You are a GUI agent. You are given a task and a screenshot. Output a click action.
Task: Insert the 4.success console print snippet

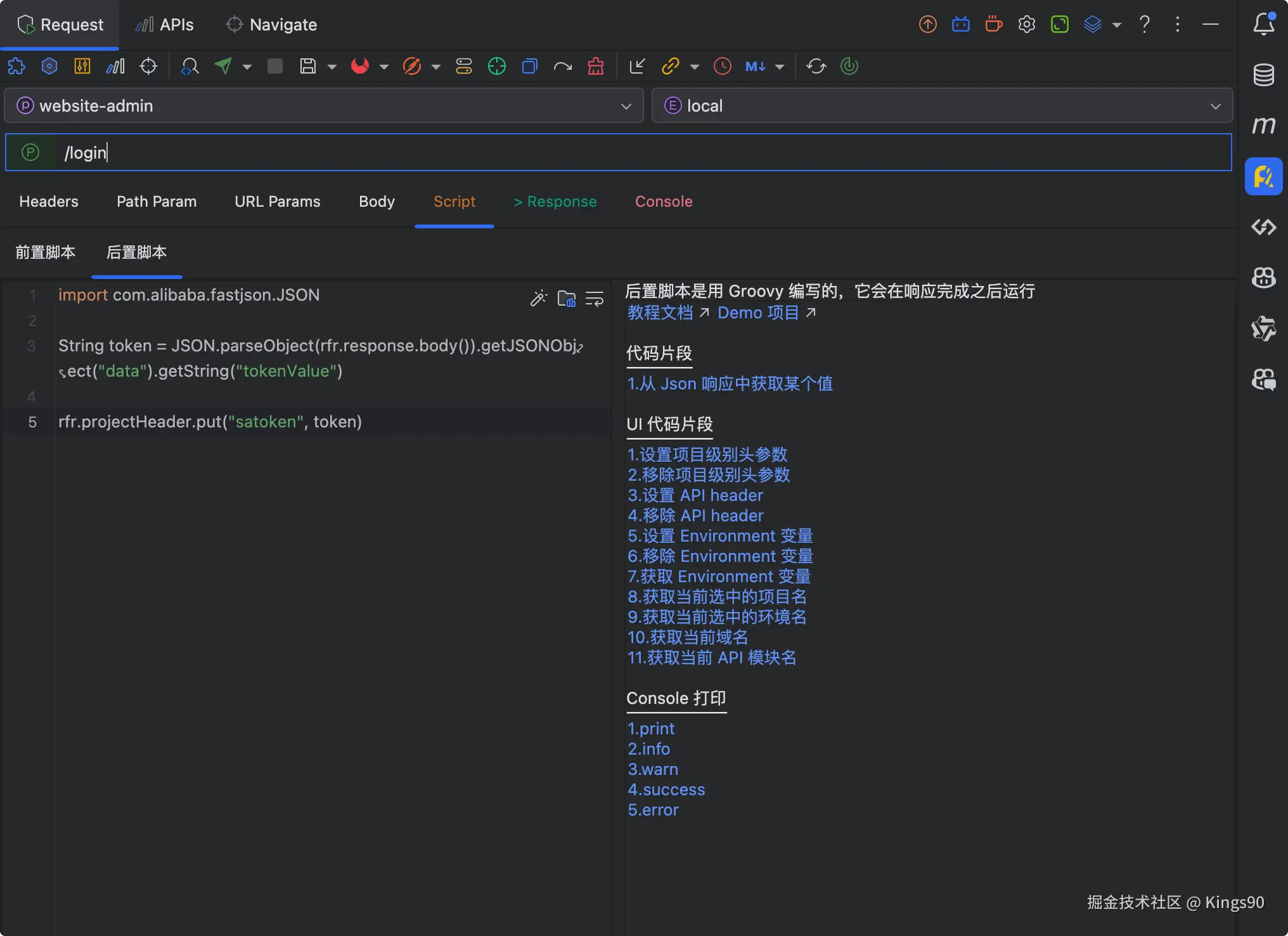(x=666, y=790)
